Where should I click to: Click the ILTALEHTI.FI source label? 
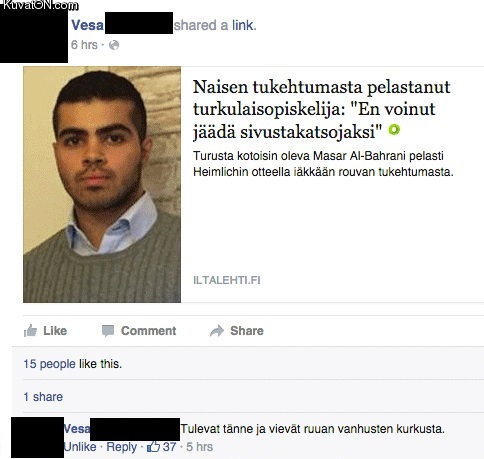(x=227, y=280)
